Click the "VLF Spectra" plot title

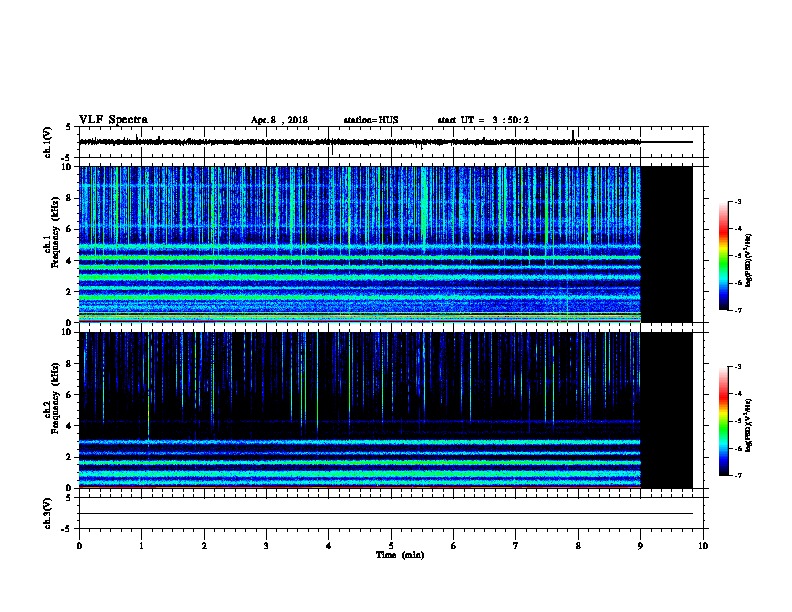pos(113,120)
